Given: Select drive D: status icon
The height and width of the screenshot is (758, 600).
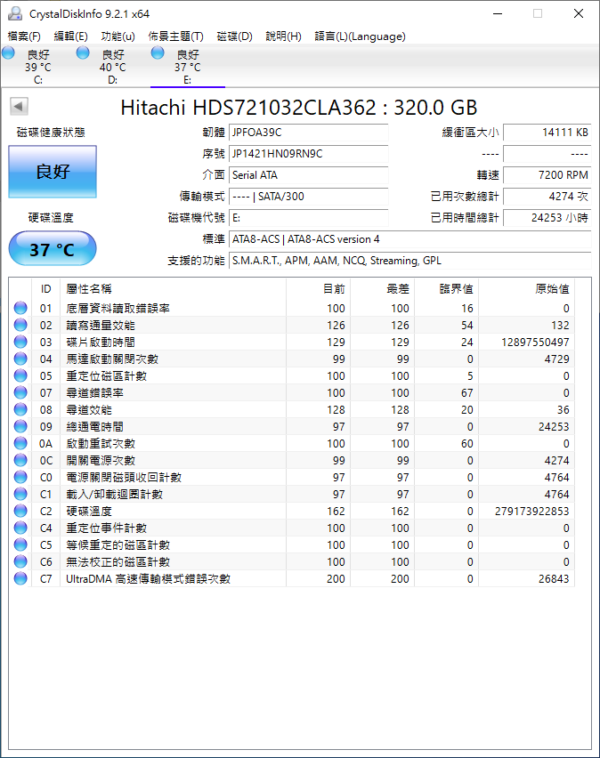Looking at the screenshot, I should coord(83,53).
